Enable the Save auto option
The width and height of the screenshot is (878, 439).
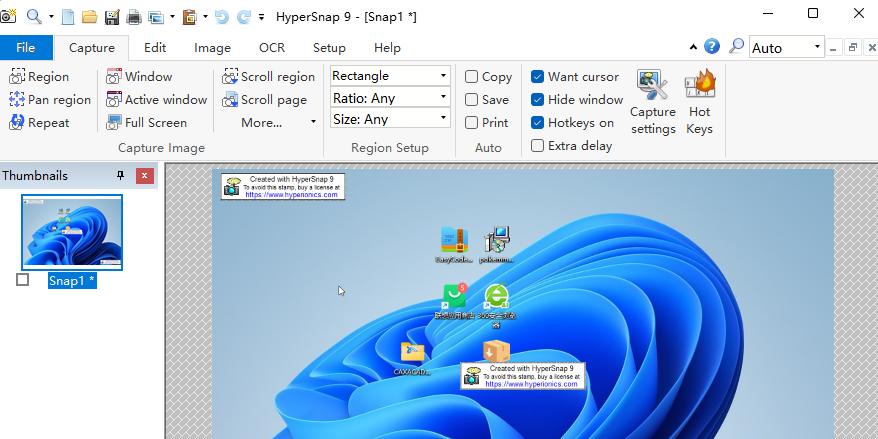(x=471, y=100)
